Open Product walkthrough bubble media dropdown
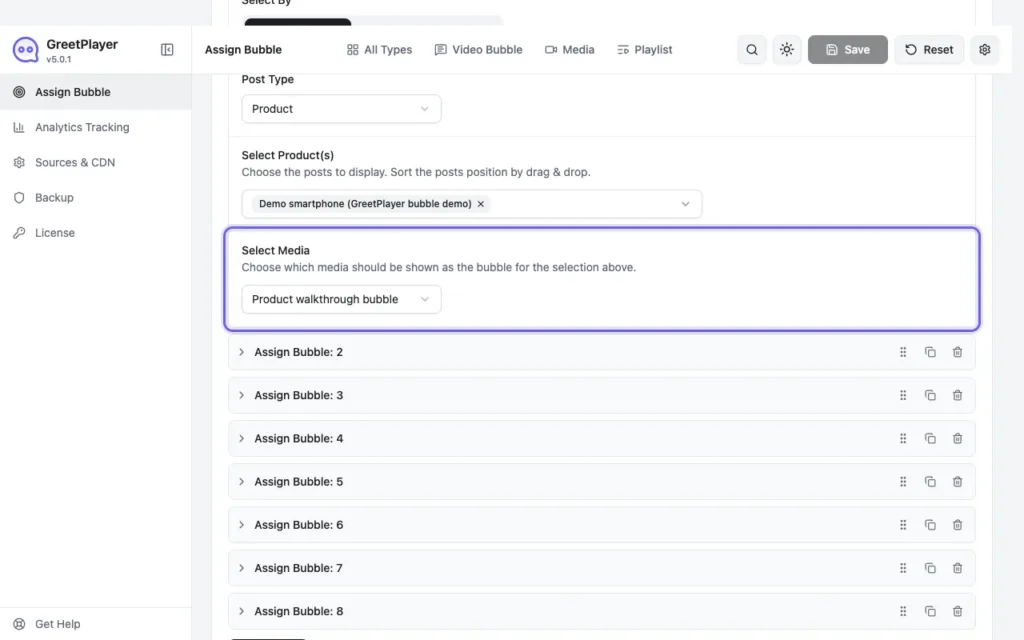This screenshot has height=640, width=1024. click(x=342, y=299)
